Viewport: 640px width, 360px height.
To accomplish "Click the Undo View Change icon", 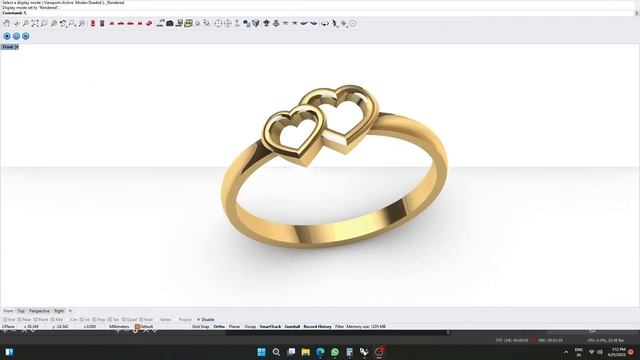I will 63,24.
